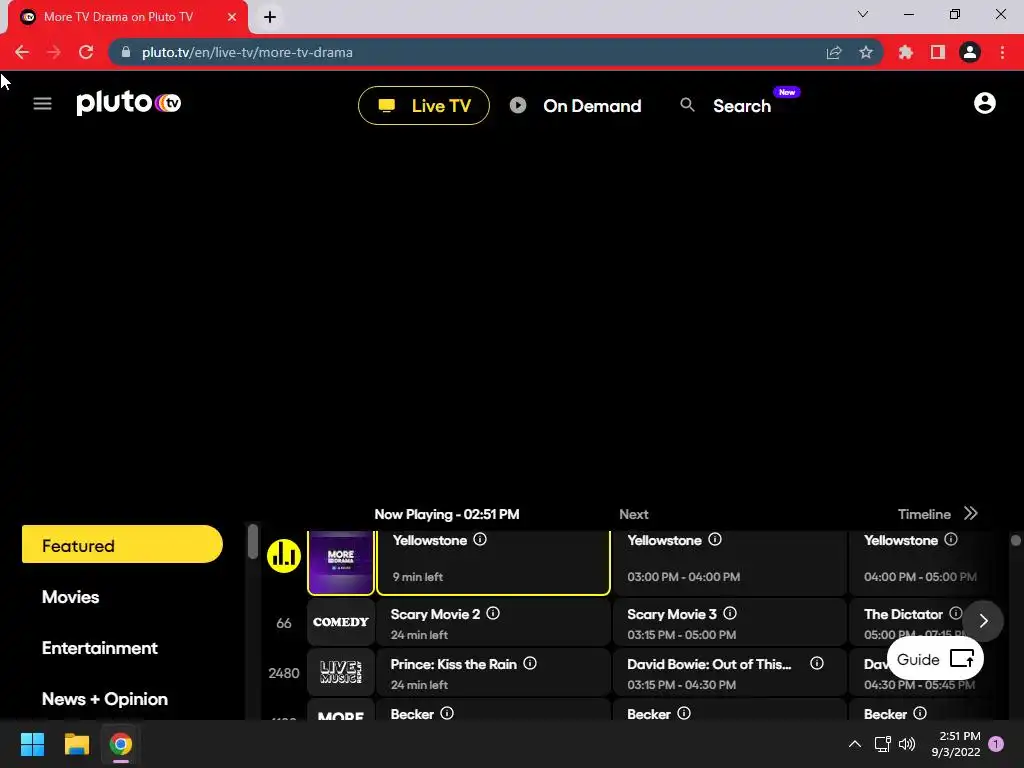Open Search in Pluto TV
The image size is (1024, 768).
[x=742, y=106]
